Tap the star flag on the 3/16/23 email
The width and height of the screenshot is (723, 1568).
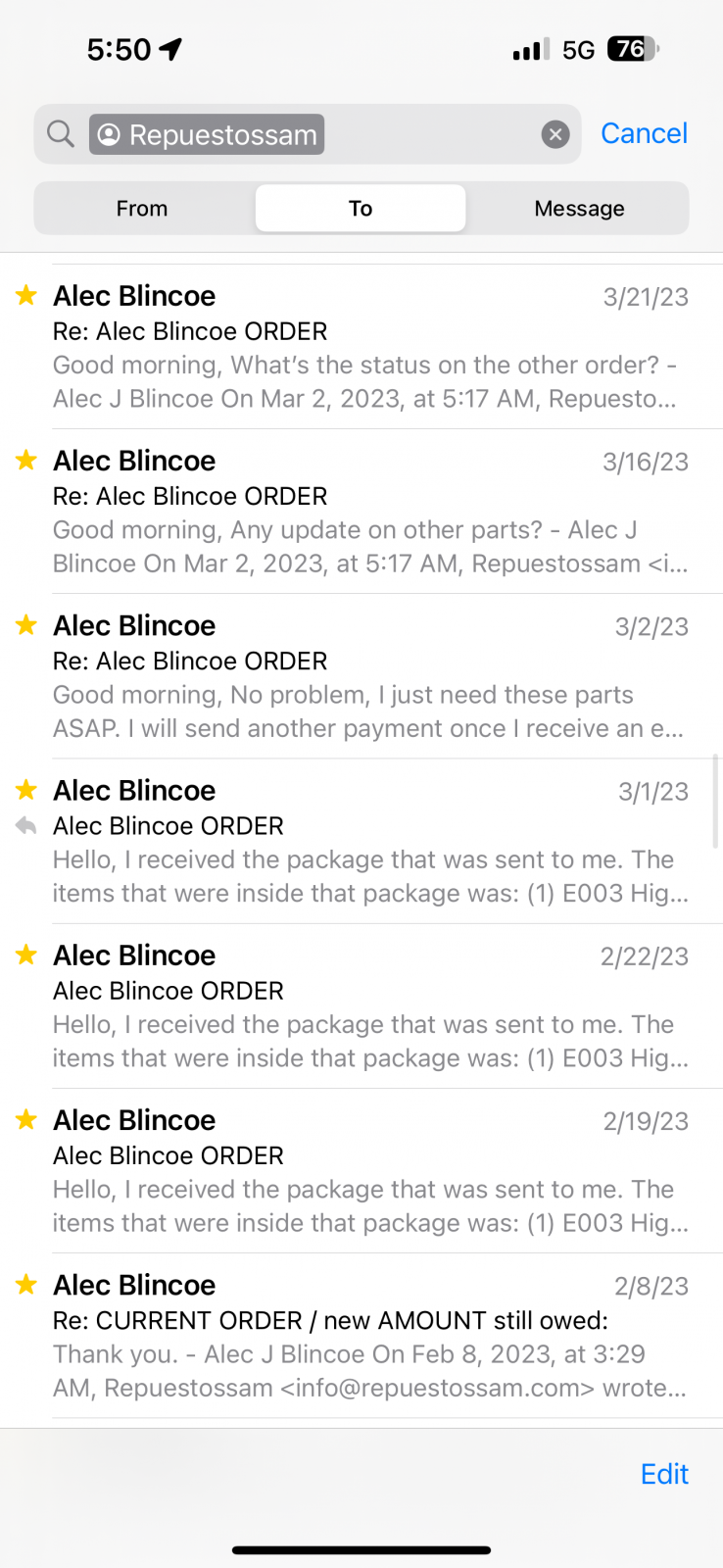[x=26, y=460]
